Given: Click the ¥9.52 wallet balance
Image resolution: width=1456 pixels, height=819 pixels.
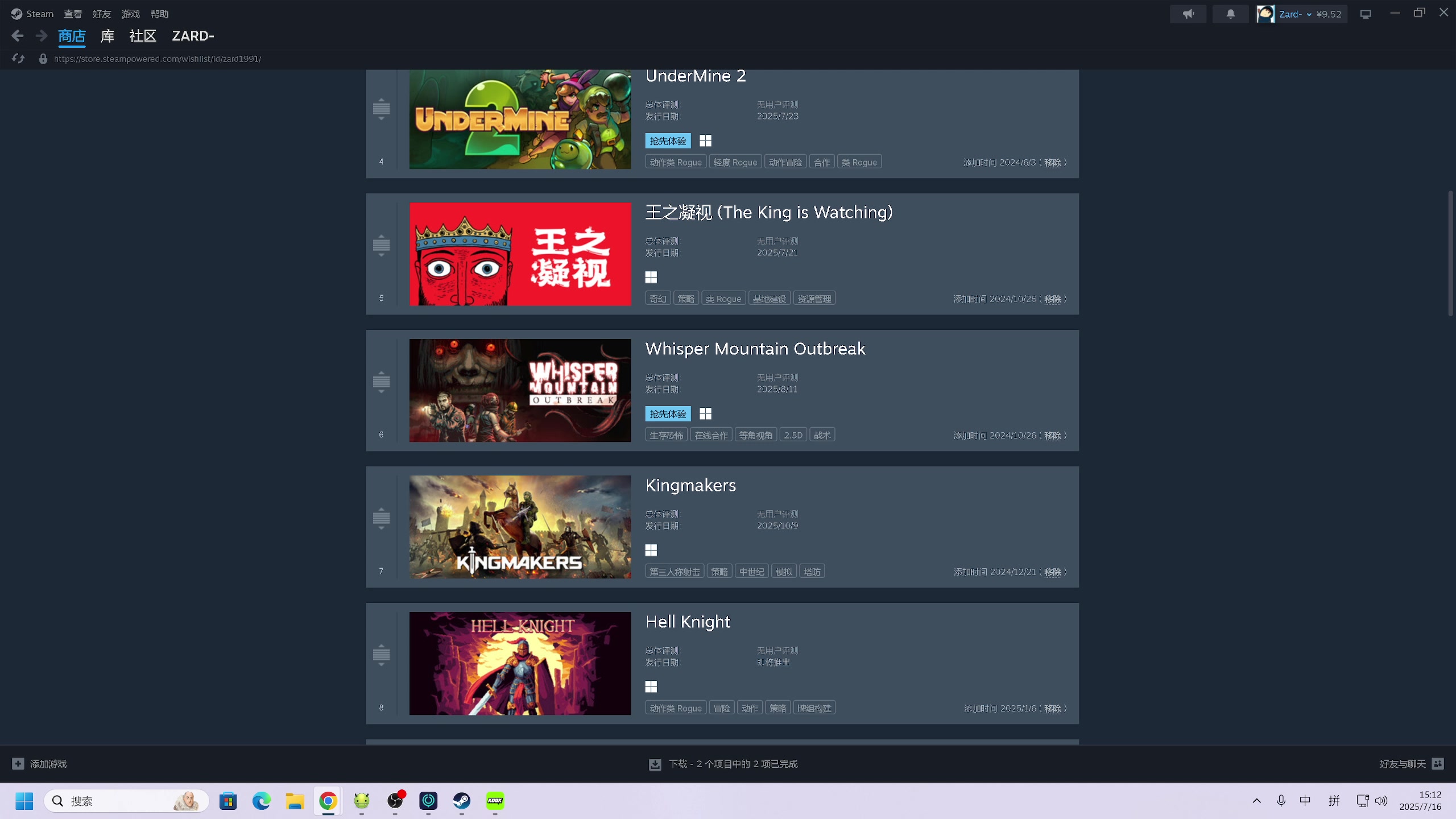Looking at the screenshot, I should click(1329, 14).
